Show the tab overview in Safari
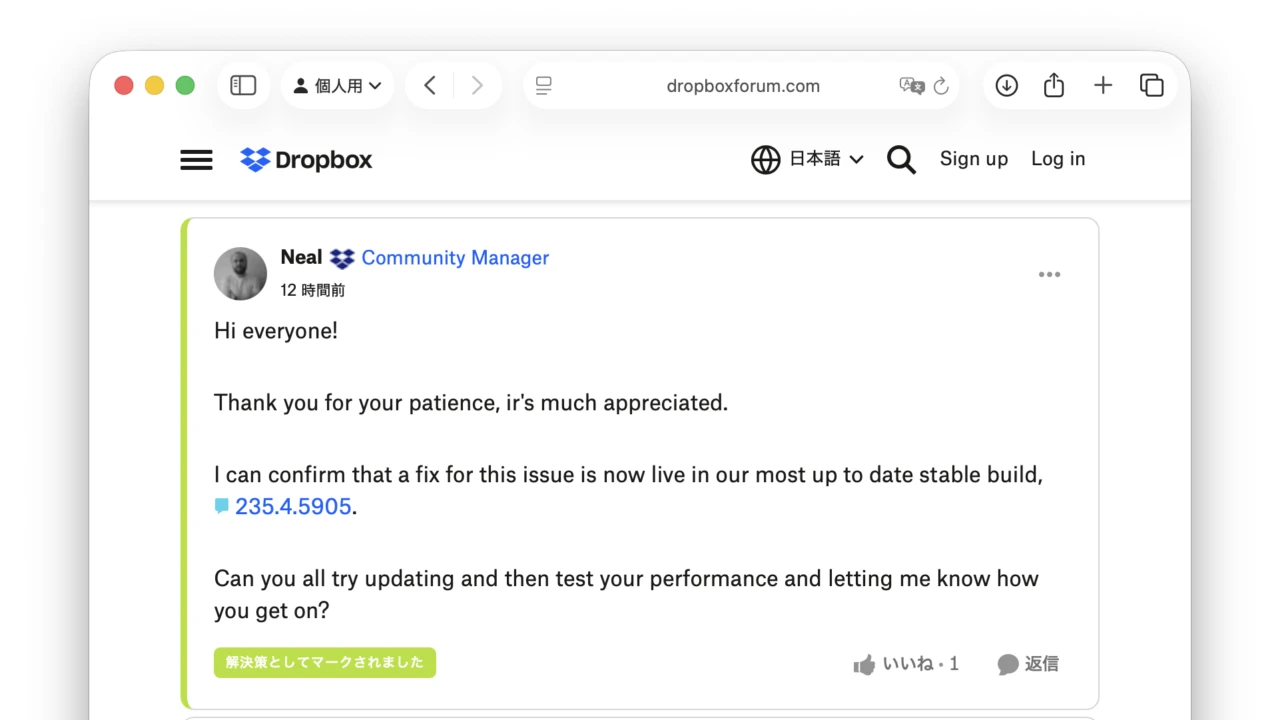 pos(1151,85)
